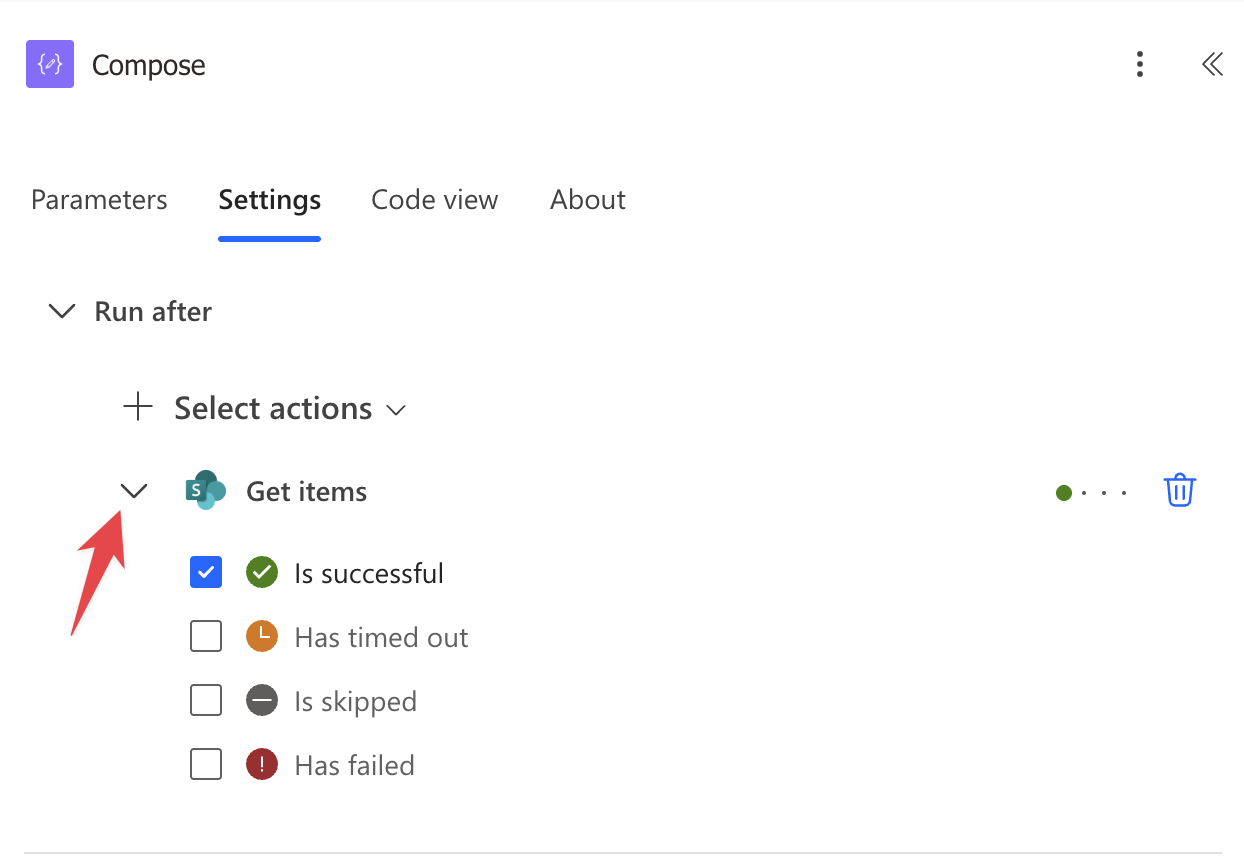1244x856 pixels.
Task: Collapse the Get items status list
Action: click(x=134, y=491)
